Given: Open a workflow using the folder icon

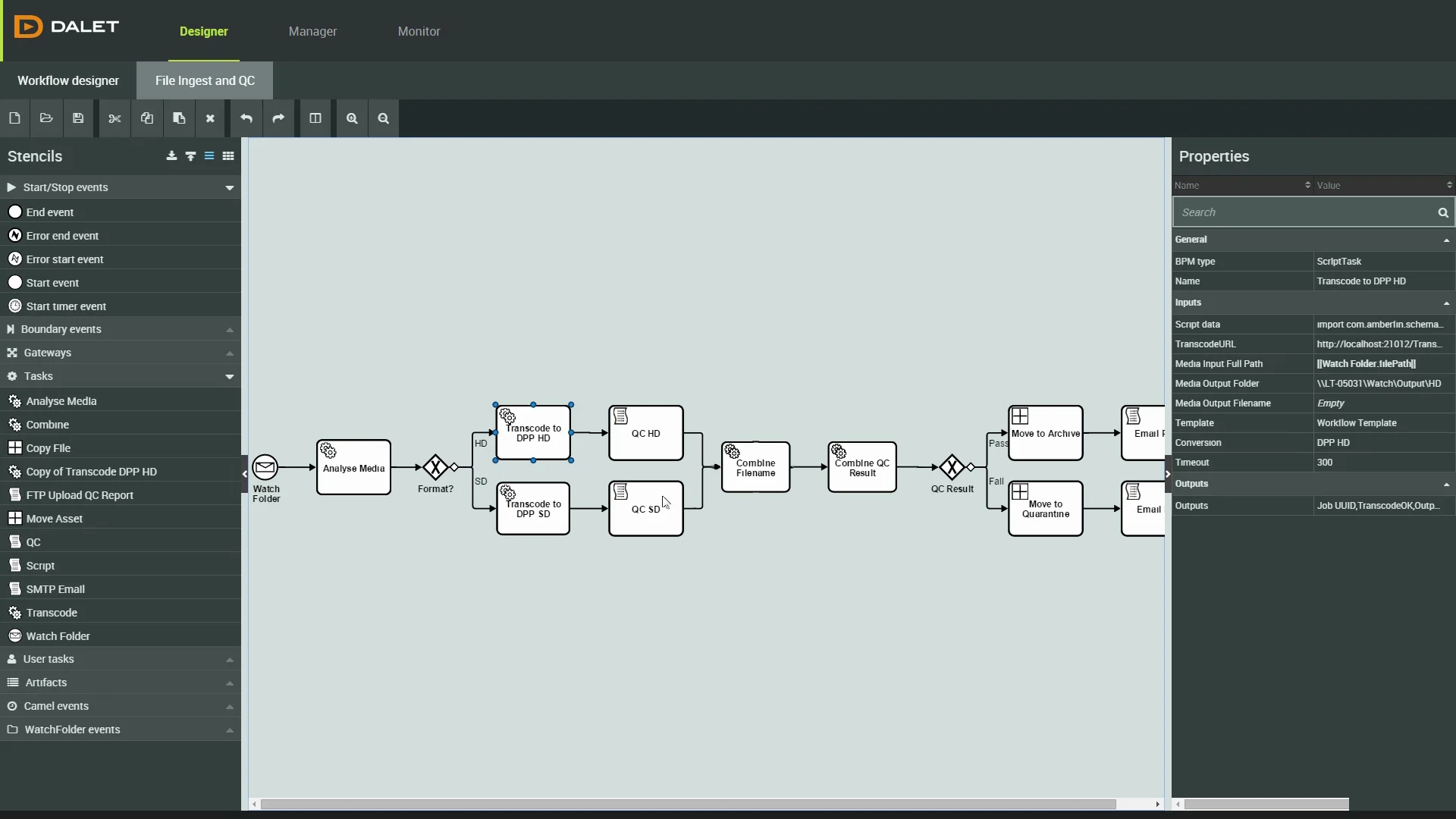Looking at the screenshot, I should click(46, 118).
